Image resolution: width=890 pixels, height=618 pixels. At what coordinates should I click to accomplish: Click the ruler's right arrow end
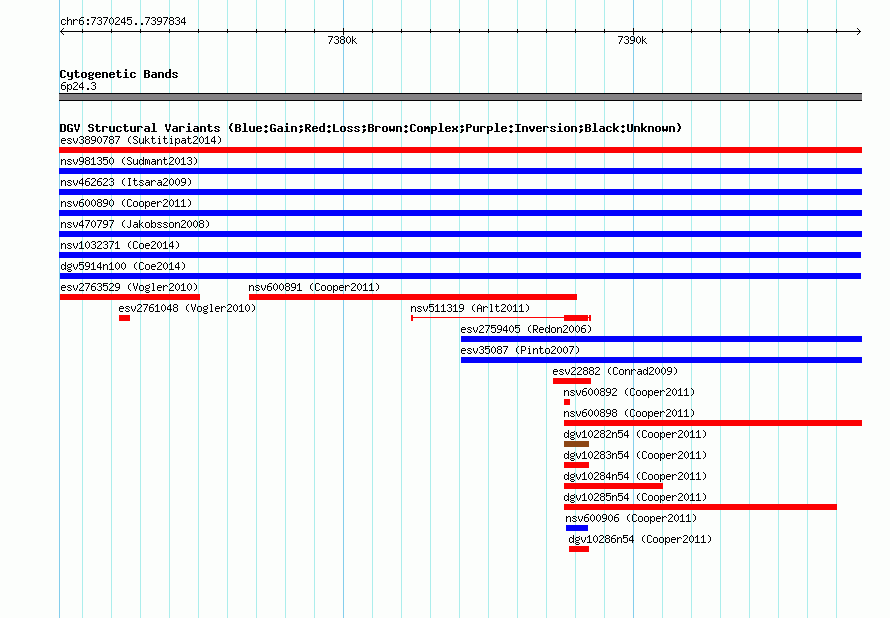[x=859, y=31]
